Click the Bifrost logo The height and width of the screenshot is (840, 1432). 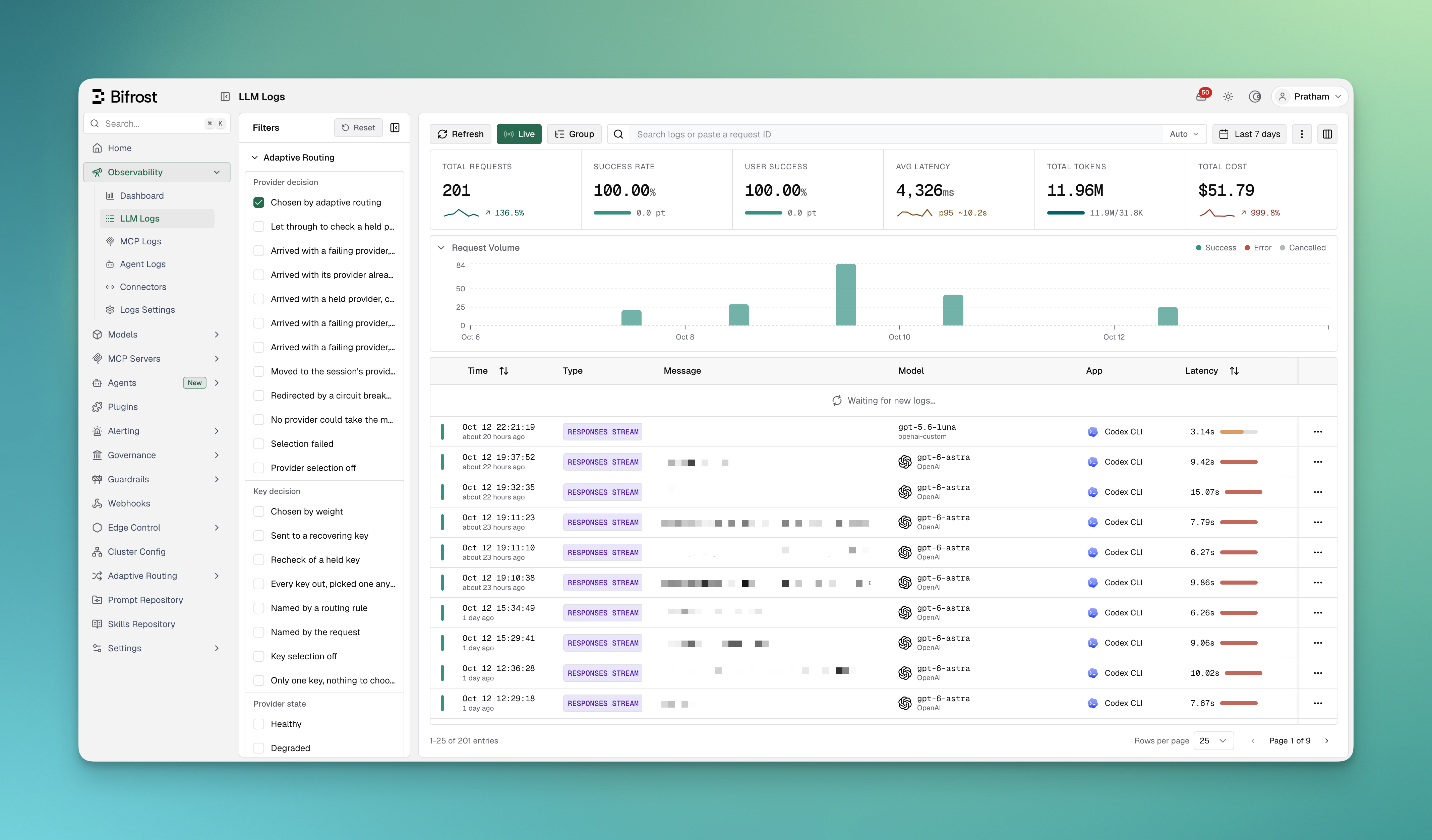124,97
